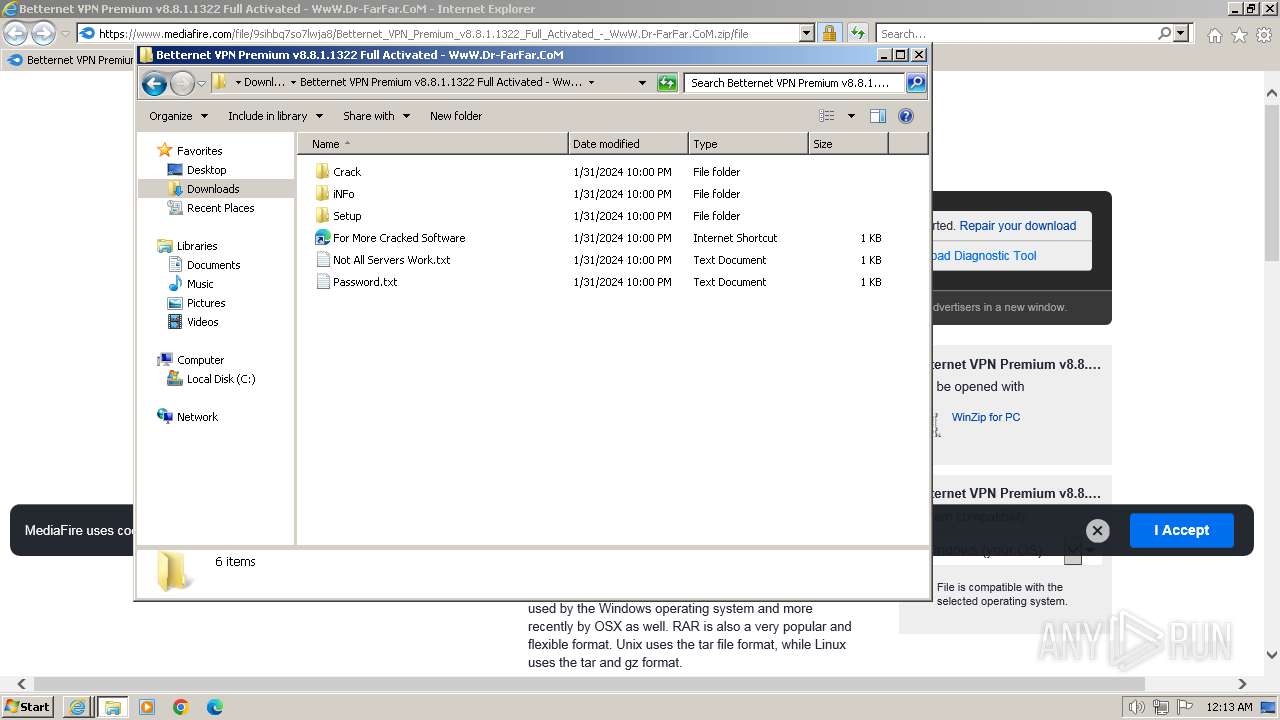
Task: Select Desktop in navigation pane
Action: [197, 170]
